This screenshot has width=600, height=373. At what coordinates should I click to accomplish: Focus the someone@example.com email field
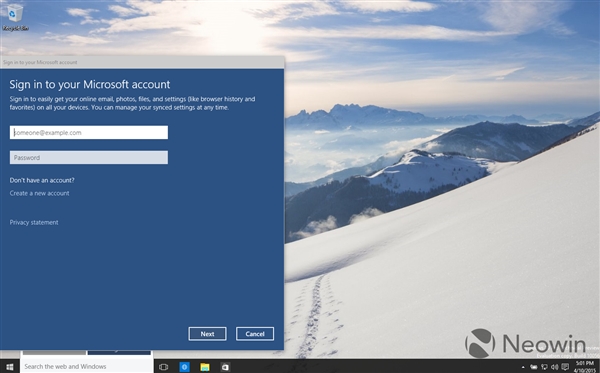pos(89,132)
